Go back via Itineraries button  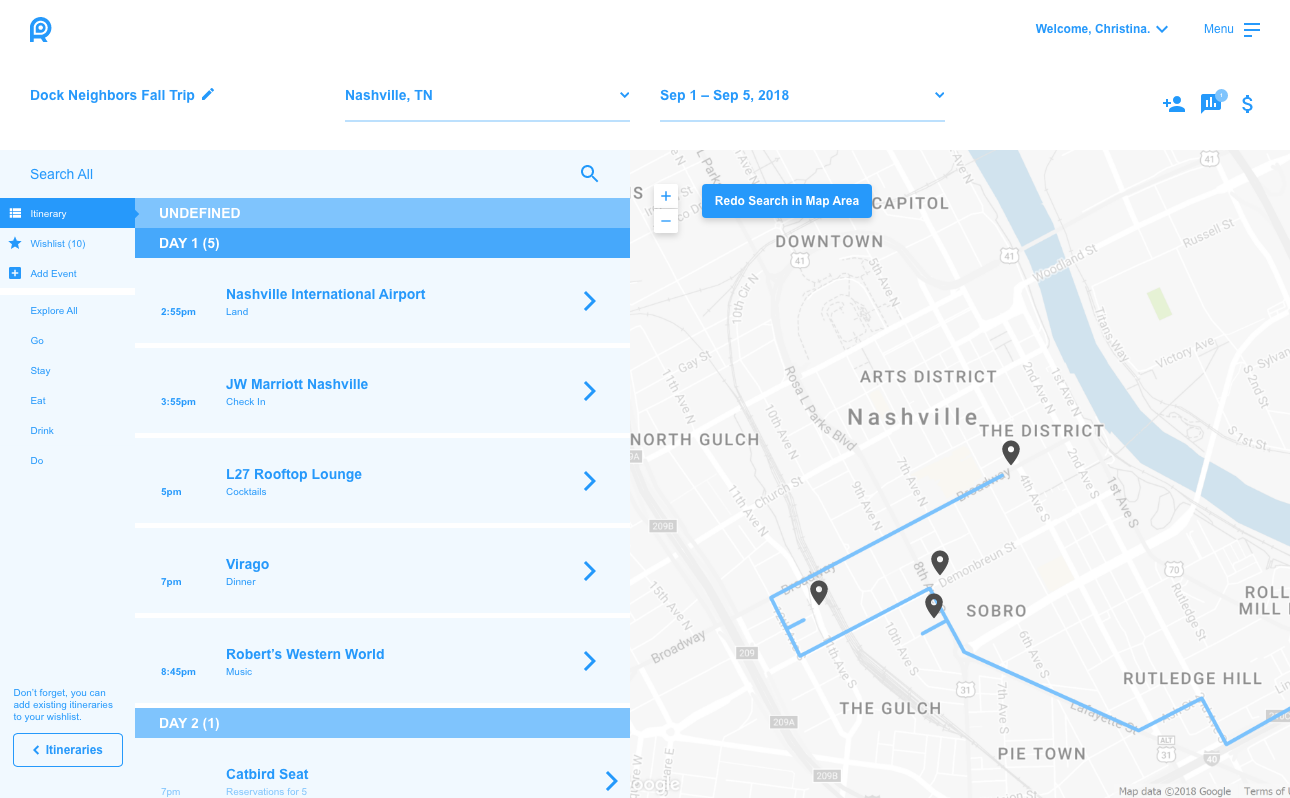68,750
